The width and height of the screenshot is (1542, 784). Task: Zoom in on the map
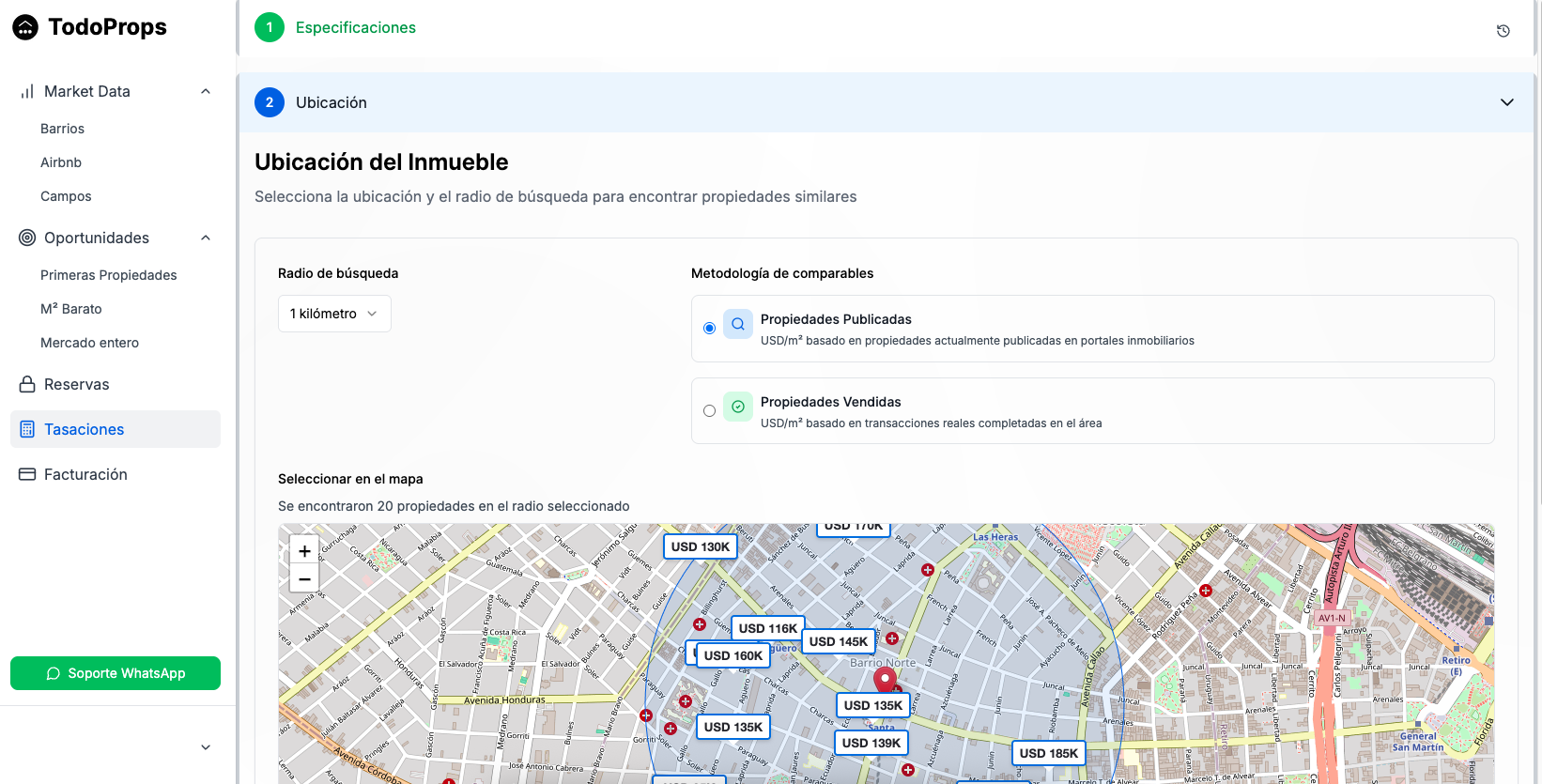tap(304, 551)
